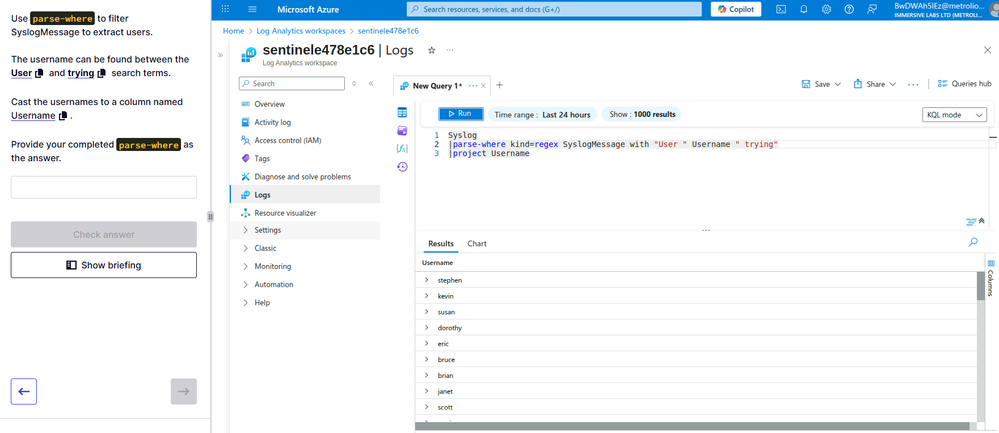Screen dimensions: 999x433
Task: Switch to the Chart tab
Action: [x=477, y=243]
